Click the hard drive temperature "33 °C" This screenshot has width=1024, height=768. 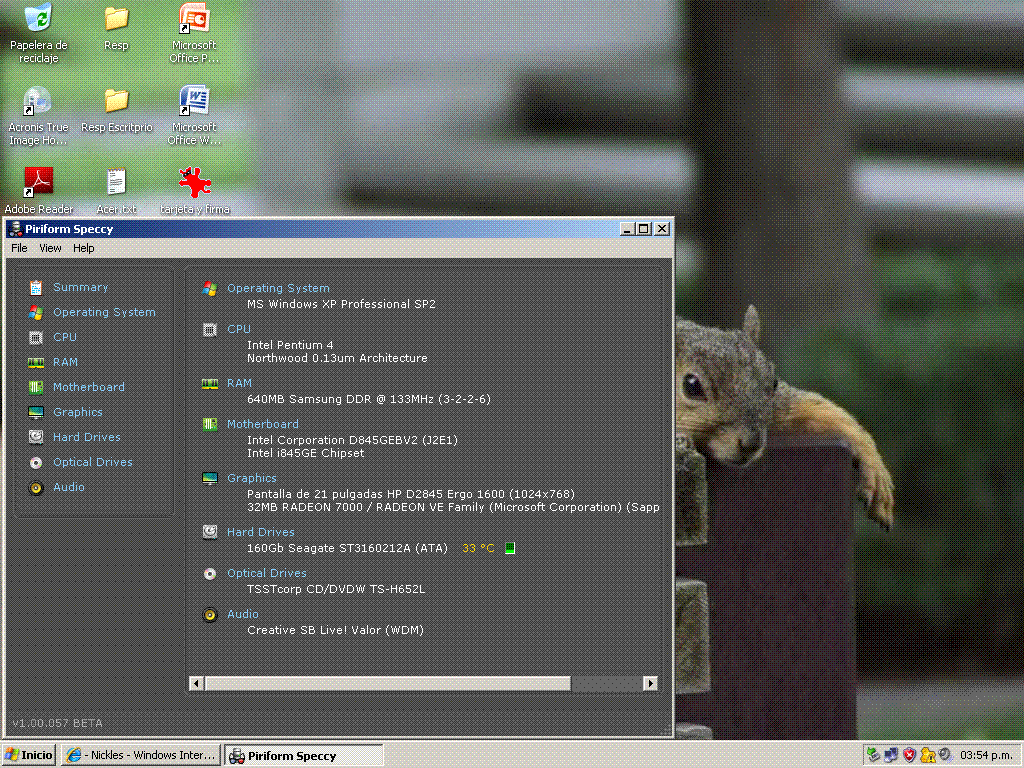(x=478, y=549)
